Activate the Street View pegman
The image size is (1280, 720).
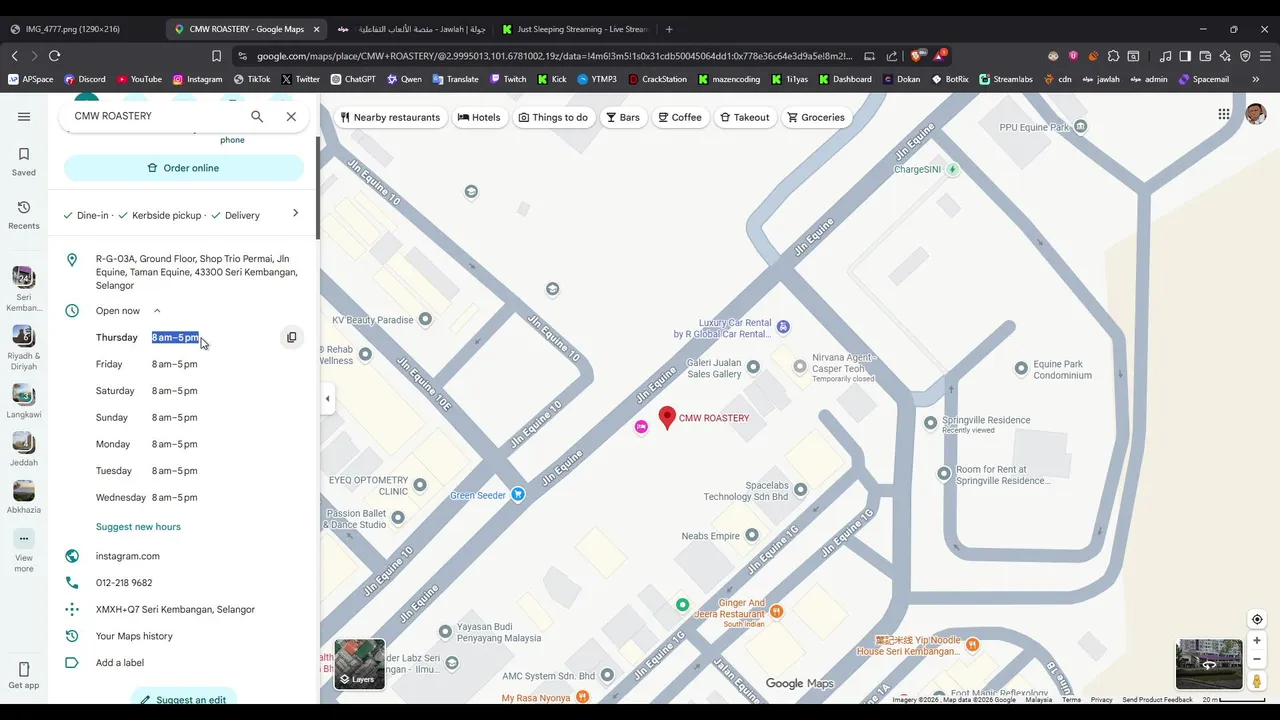(1257, 681)
